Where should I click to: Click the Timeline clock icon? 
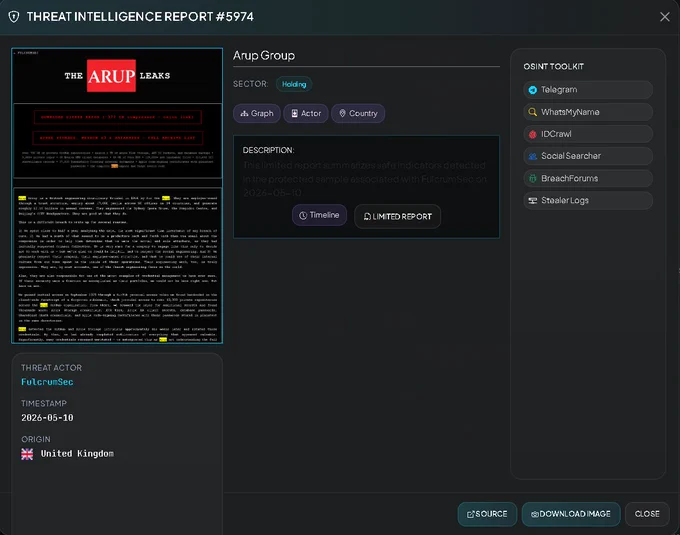(303, 215)
